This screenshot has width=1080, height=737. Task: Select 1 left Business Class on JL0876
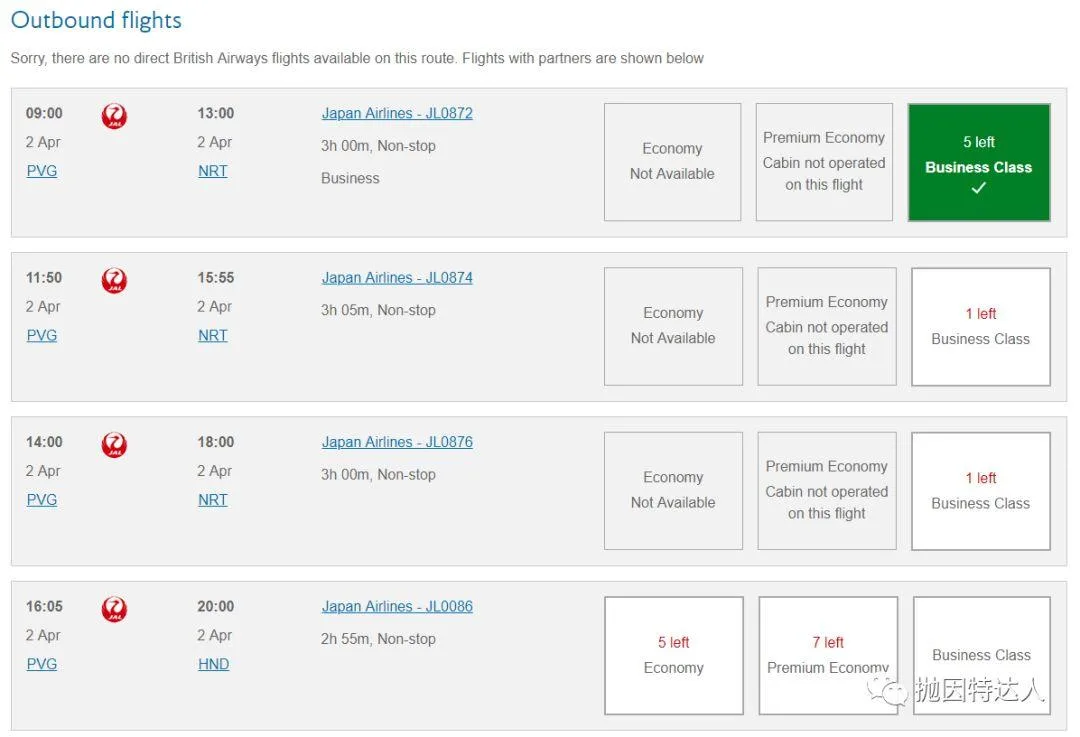coord(981,491)
